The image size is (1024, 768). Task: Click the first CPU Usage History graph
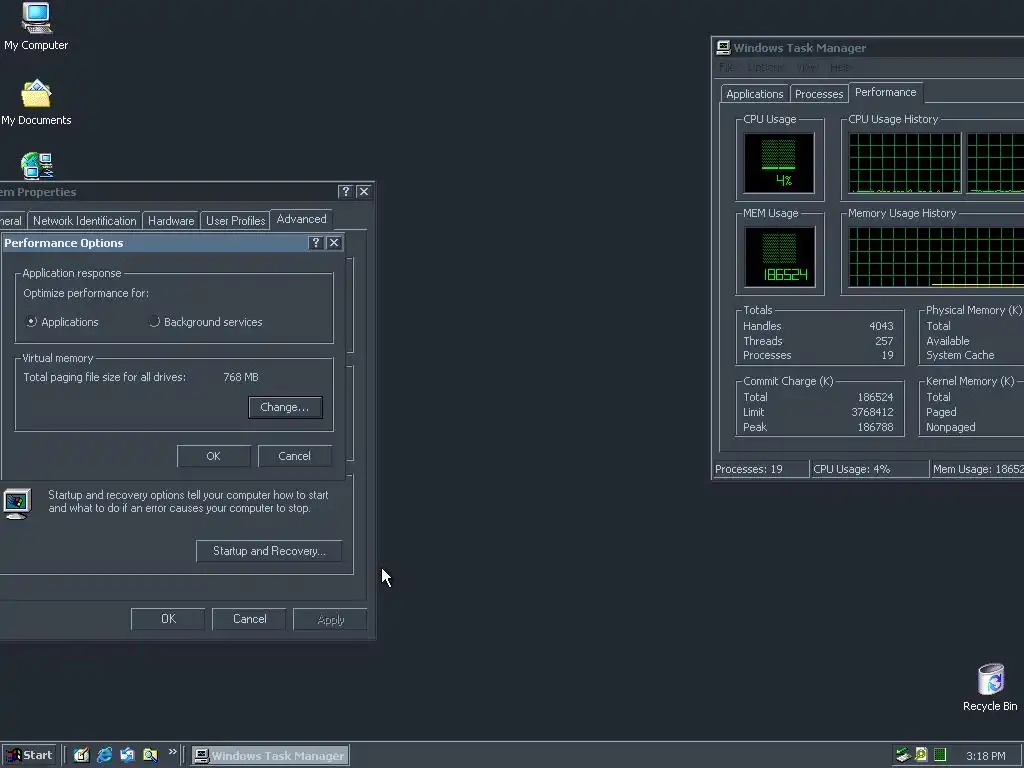click(904, 163)
